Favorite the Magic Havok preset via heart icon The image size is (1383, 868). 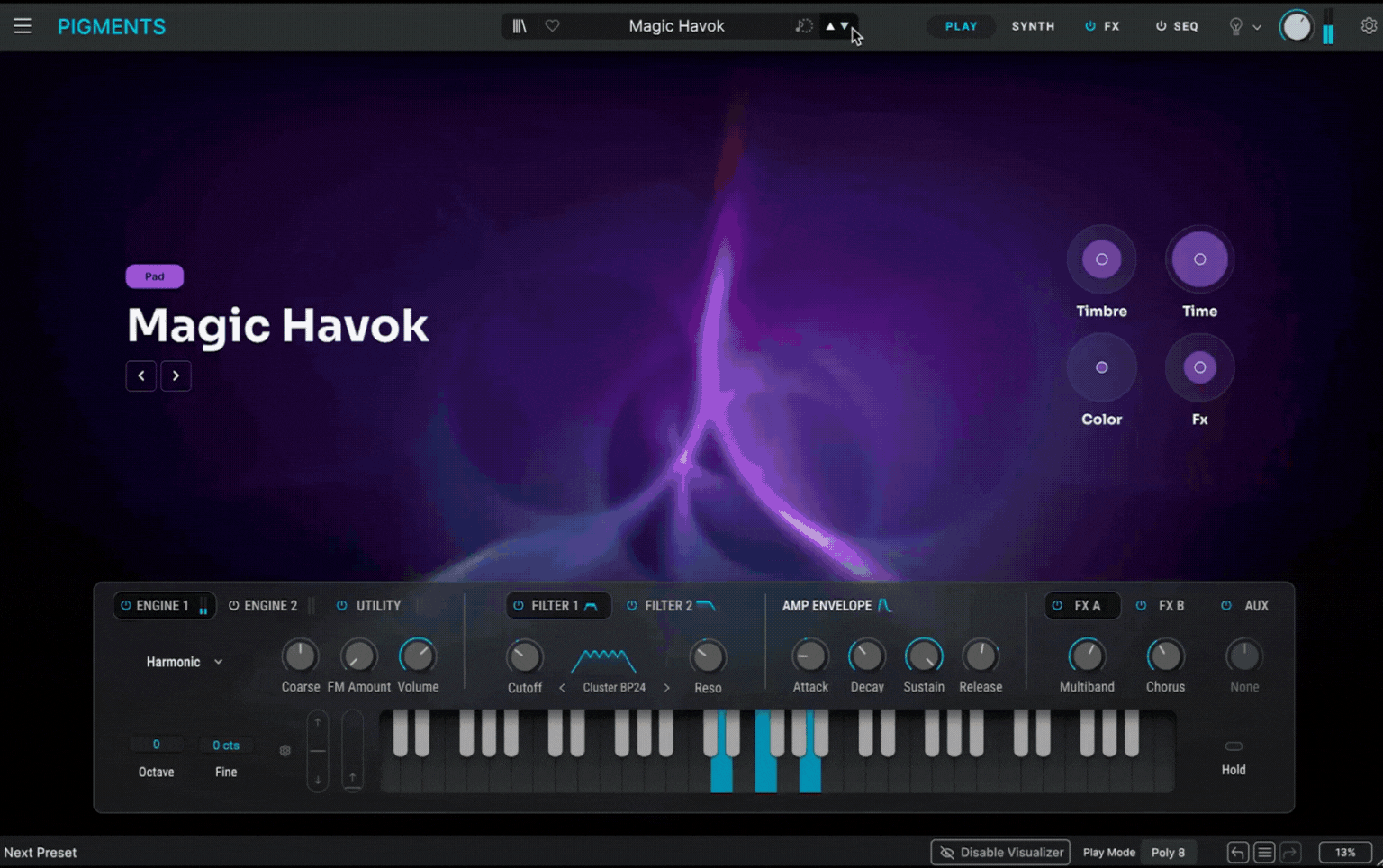pos(552,25)
